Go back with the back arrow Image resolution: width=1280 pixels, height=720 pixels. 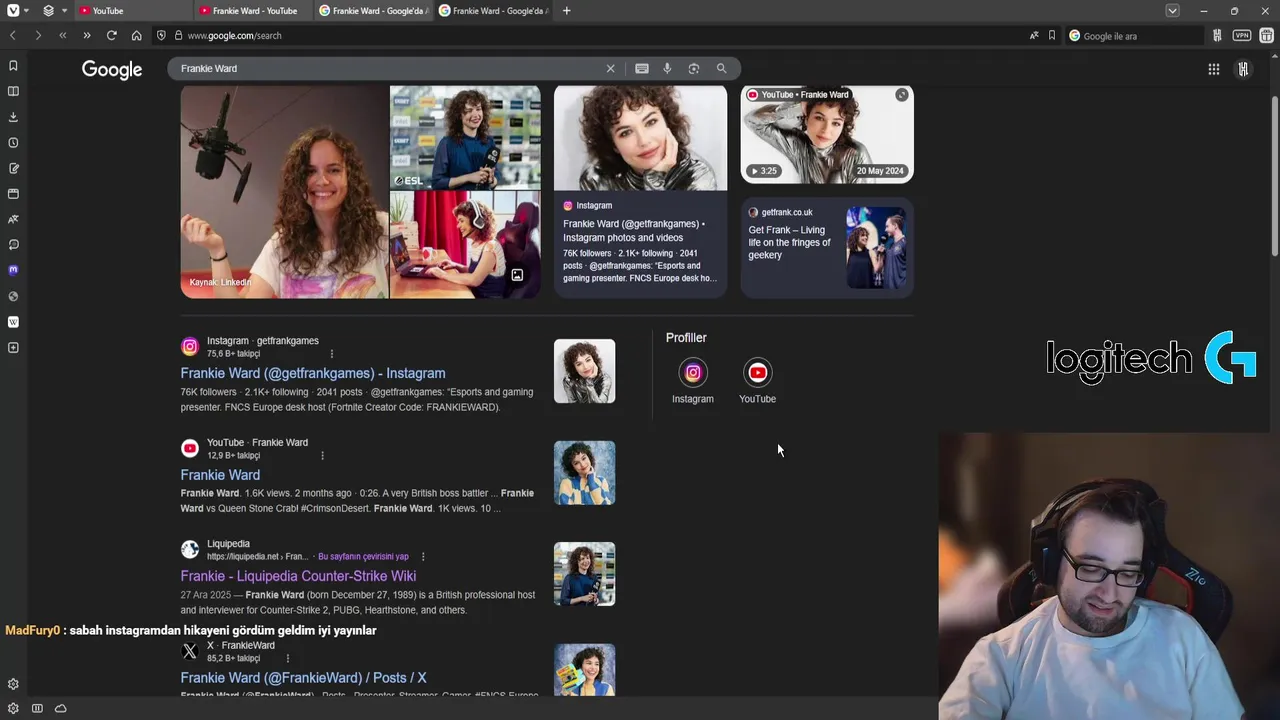point(13,35)
